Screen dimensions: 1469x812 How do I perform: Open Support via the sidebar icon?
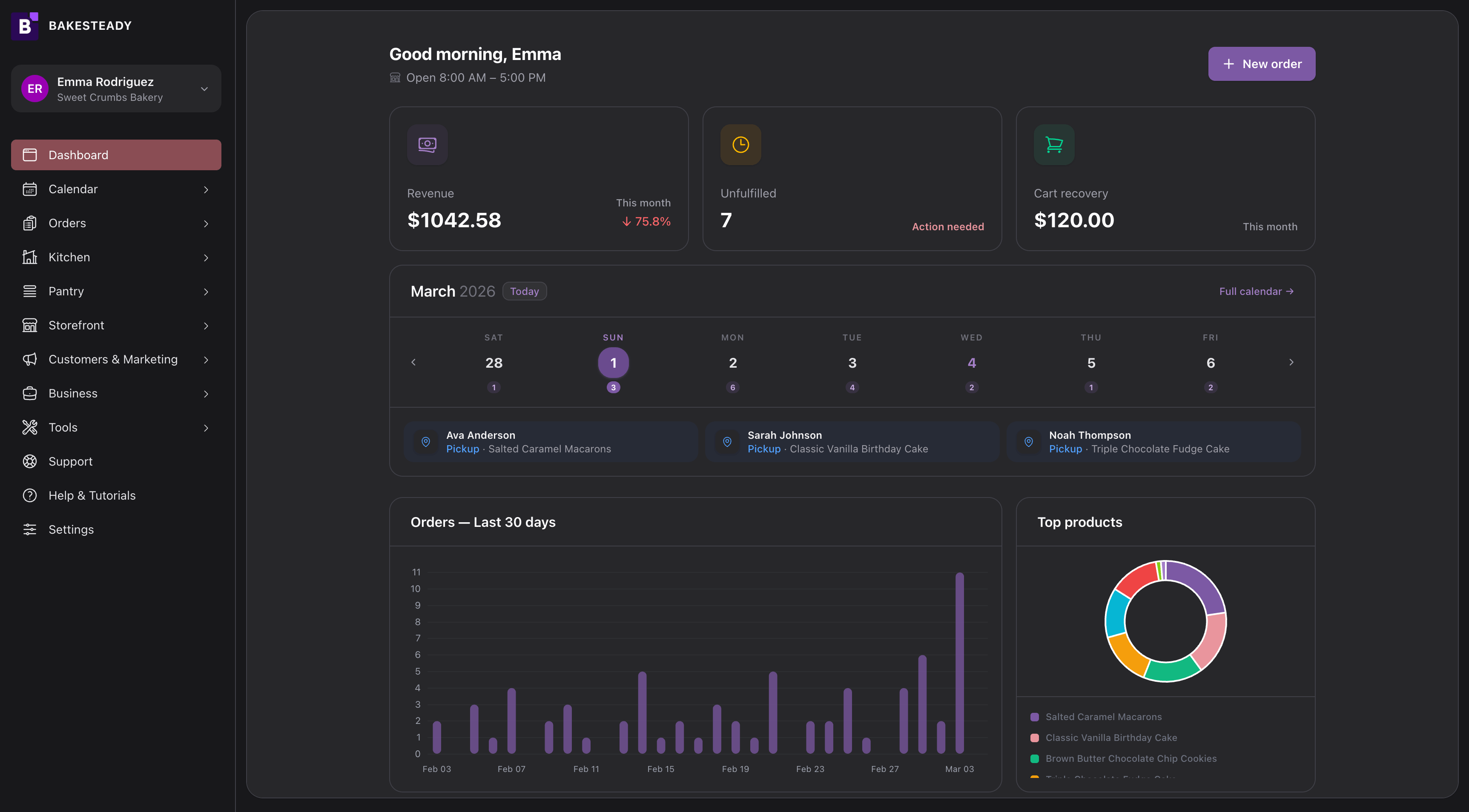pos(30,461)
